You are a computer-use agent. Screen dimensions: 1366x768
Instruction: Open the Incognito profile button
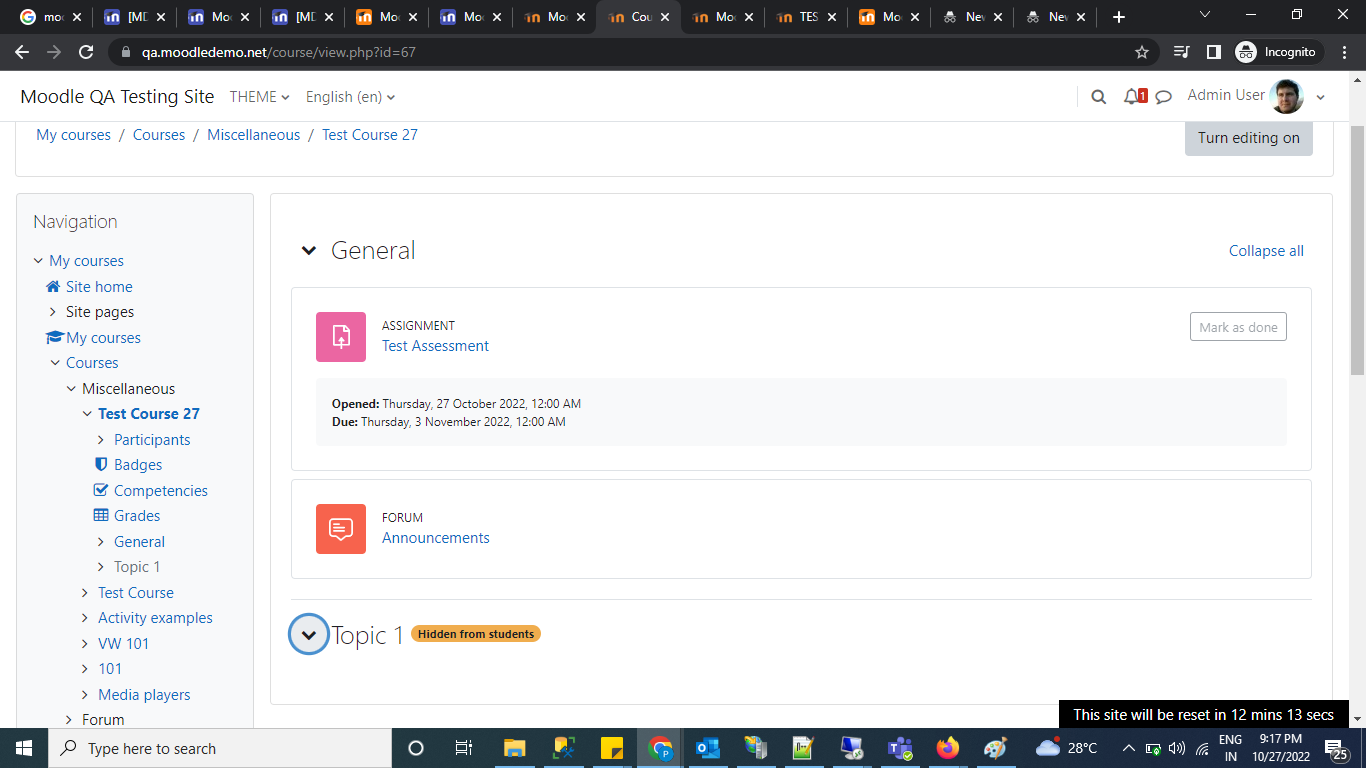pyautogui.click(x=1279, y=52)
